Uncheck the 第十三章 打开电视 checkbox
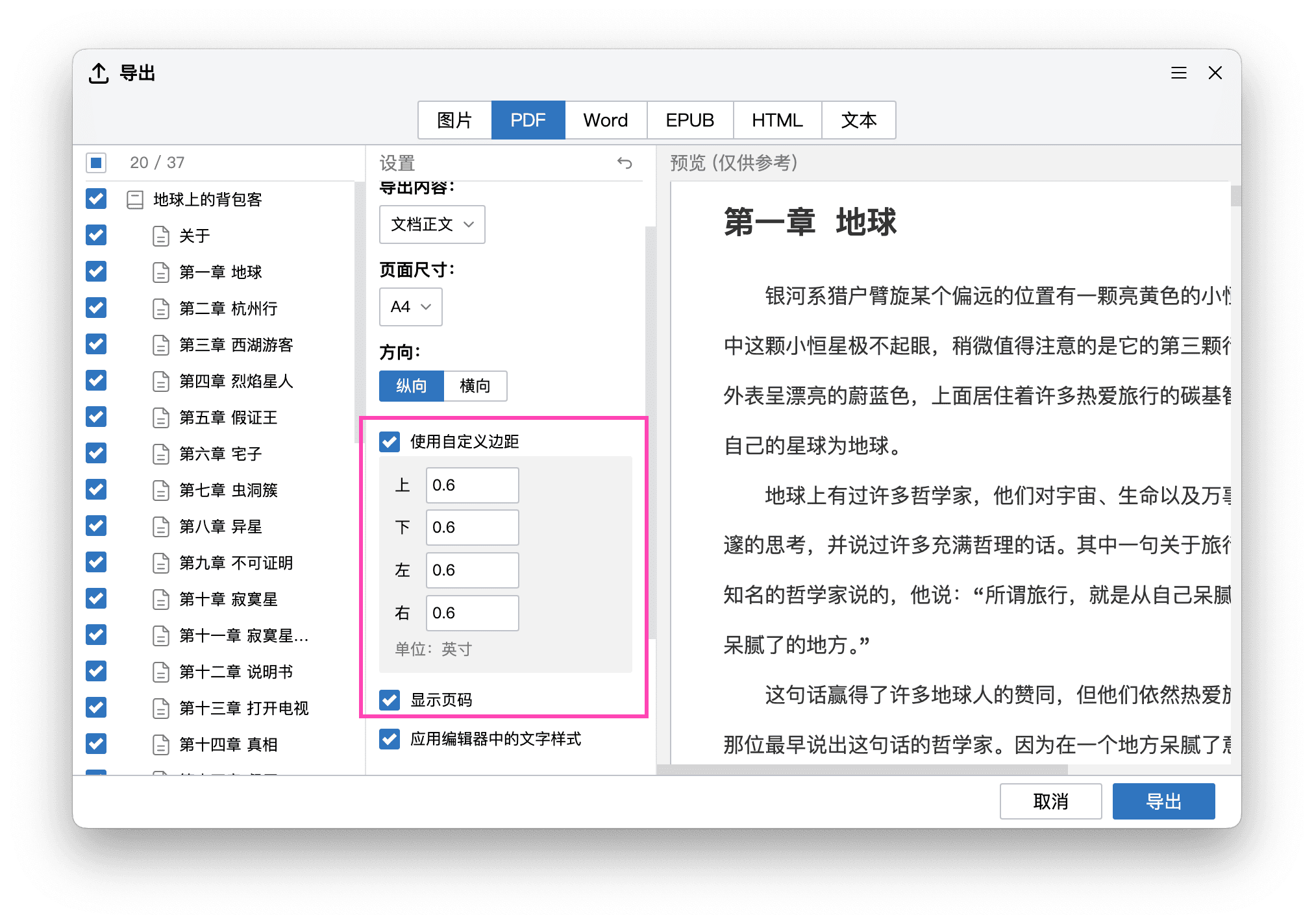The image size is (1314, 924). point(96,707)
